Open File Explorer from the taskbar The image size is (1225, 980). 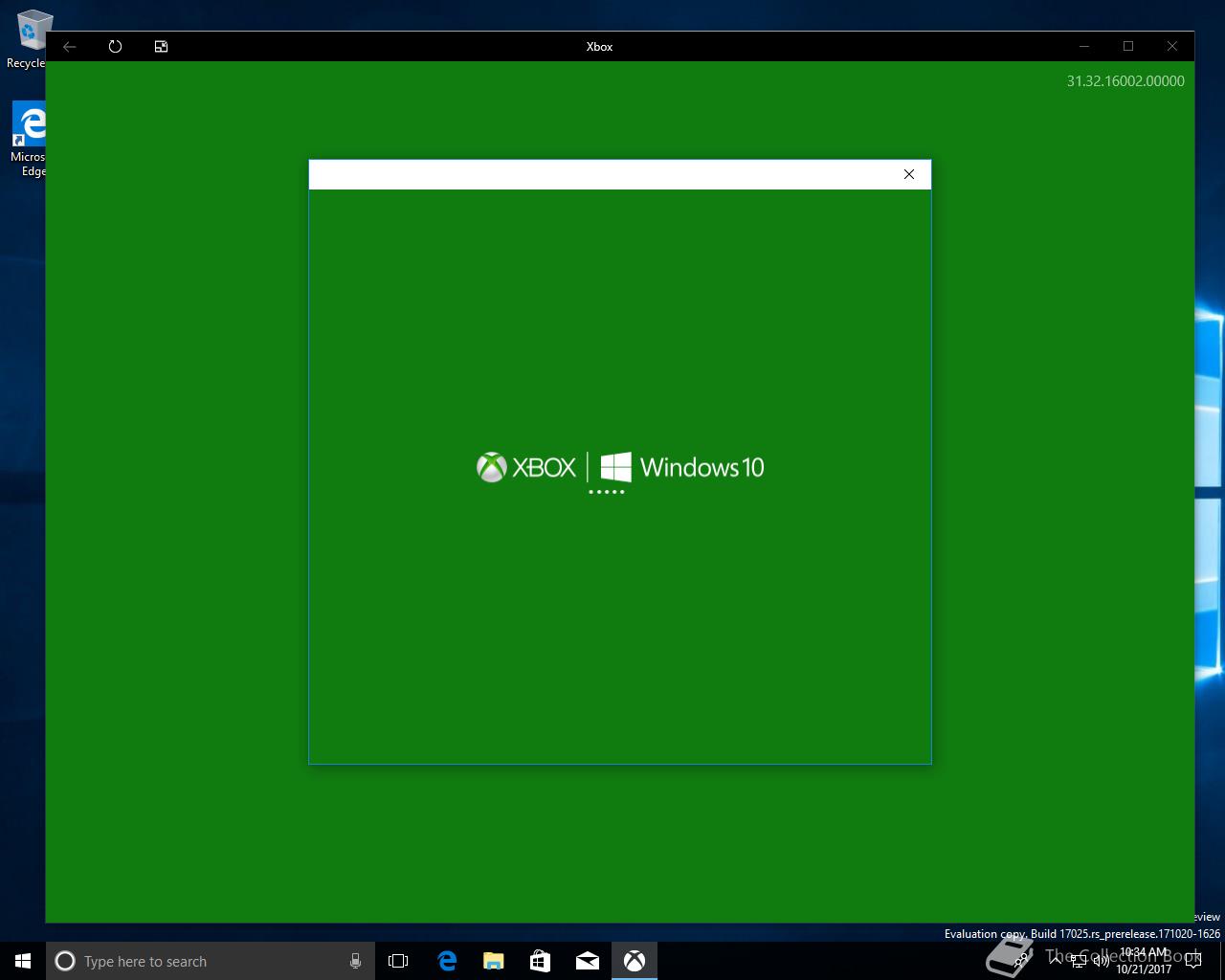[x=493, y=961]
